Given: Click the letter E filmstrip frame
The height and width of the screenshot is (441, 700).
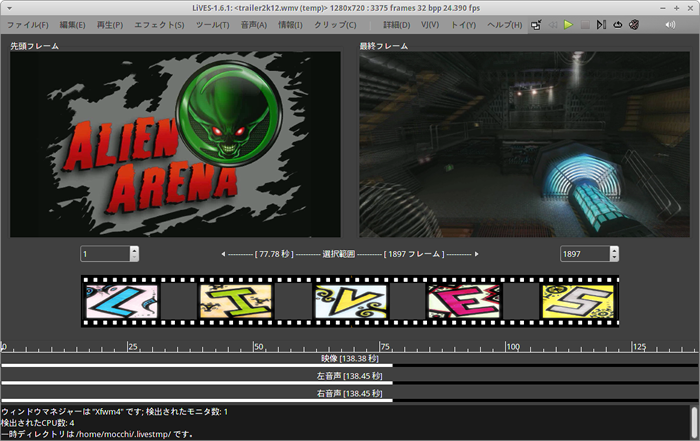Looking at the screenshot, I should [x=464, y=301].
